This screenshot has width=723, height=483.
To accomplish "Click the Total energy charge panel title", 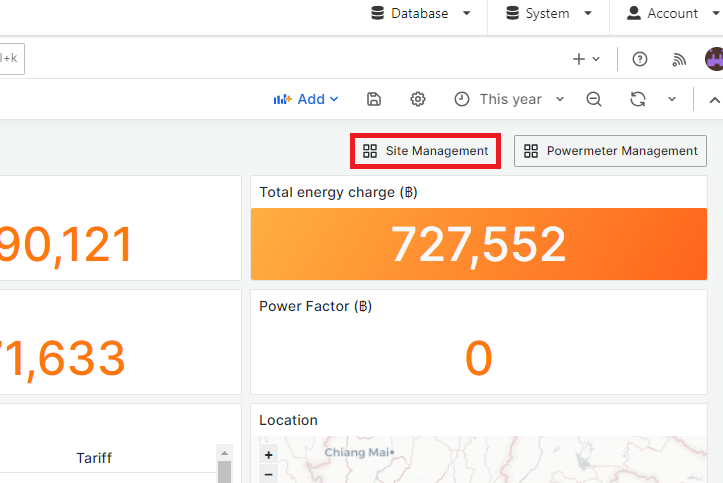I will 338,192.
